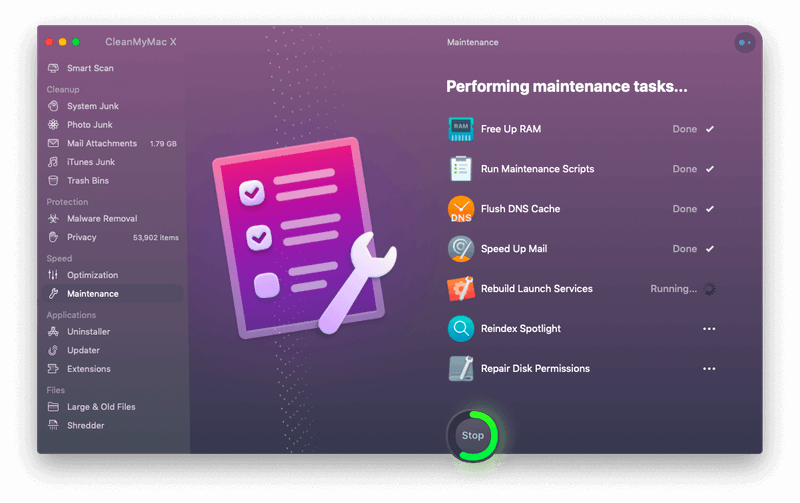The width and height of the screenshot is (800, 503).
Task: Click the Malware Removal biohazard icon
Action: point(53,218)
